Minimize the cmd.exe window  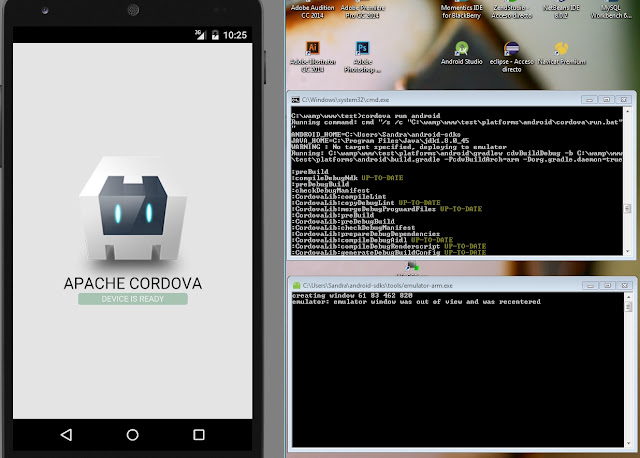coord(589,100)
